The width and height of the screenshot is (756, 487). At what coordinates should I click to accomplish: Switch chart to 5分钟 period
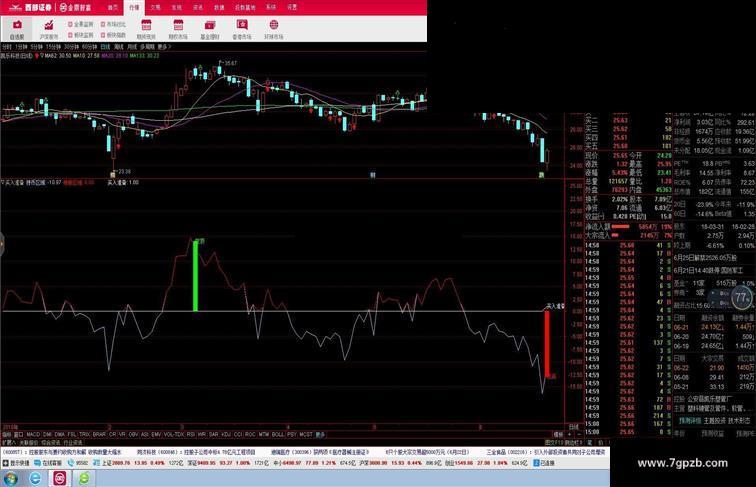tap(36, 47)
